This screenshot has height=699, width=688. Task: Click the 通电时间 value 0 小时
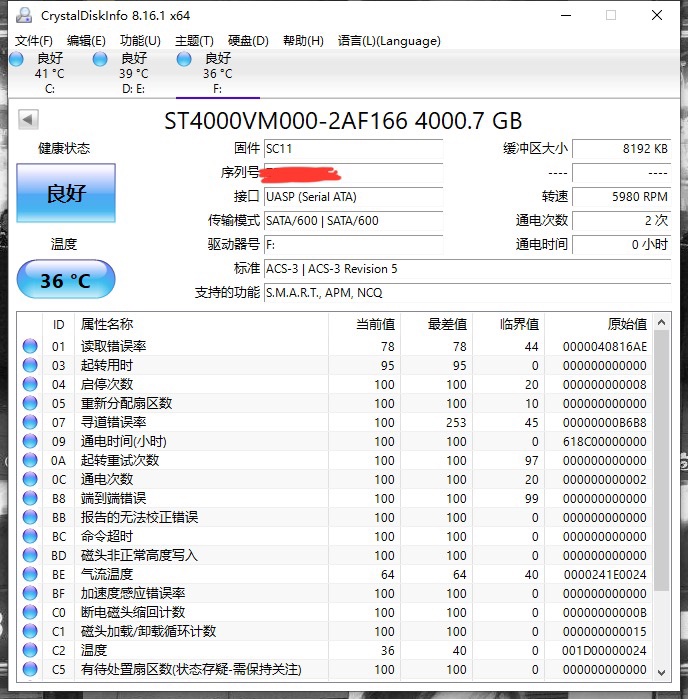[x=622, y=245]
